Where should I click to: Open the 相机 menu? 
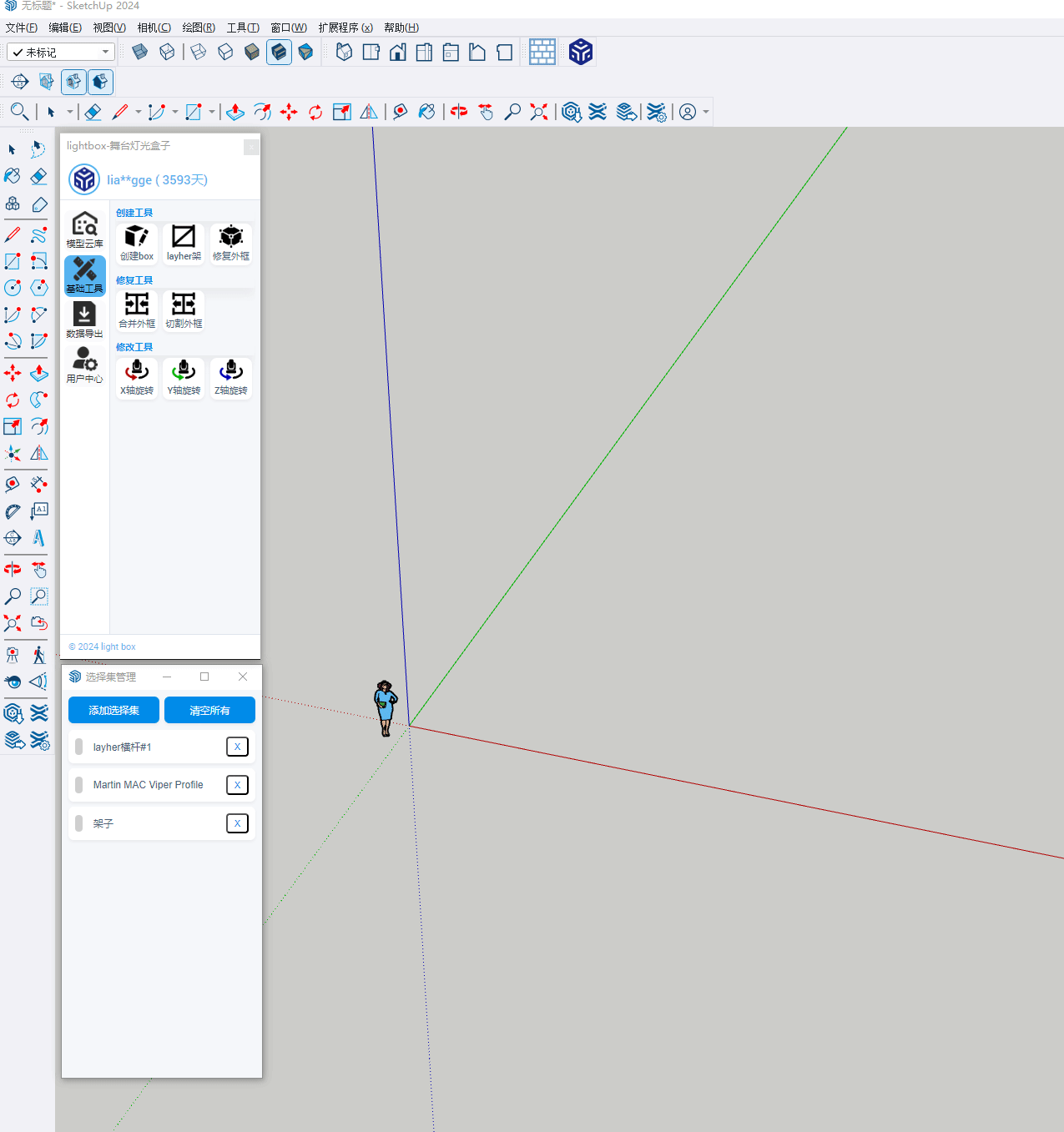coord(154,28)
